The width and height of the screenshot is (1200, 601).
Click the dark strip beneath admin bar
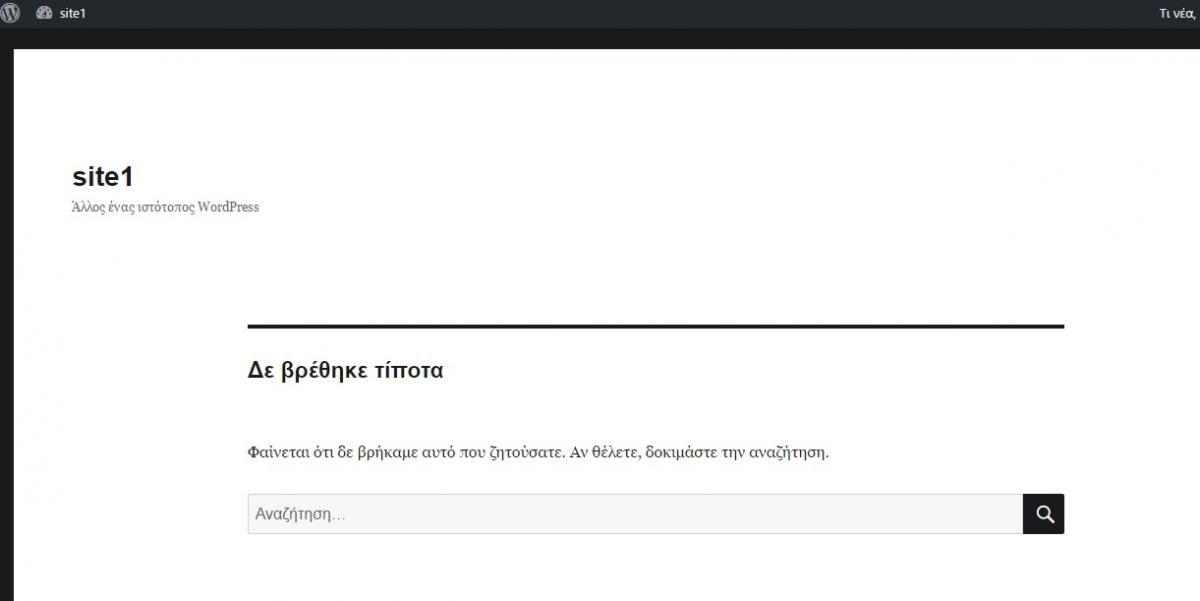pyautogui.click(x=600, y=38)
